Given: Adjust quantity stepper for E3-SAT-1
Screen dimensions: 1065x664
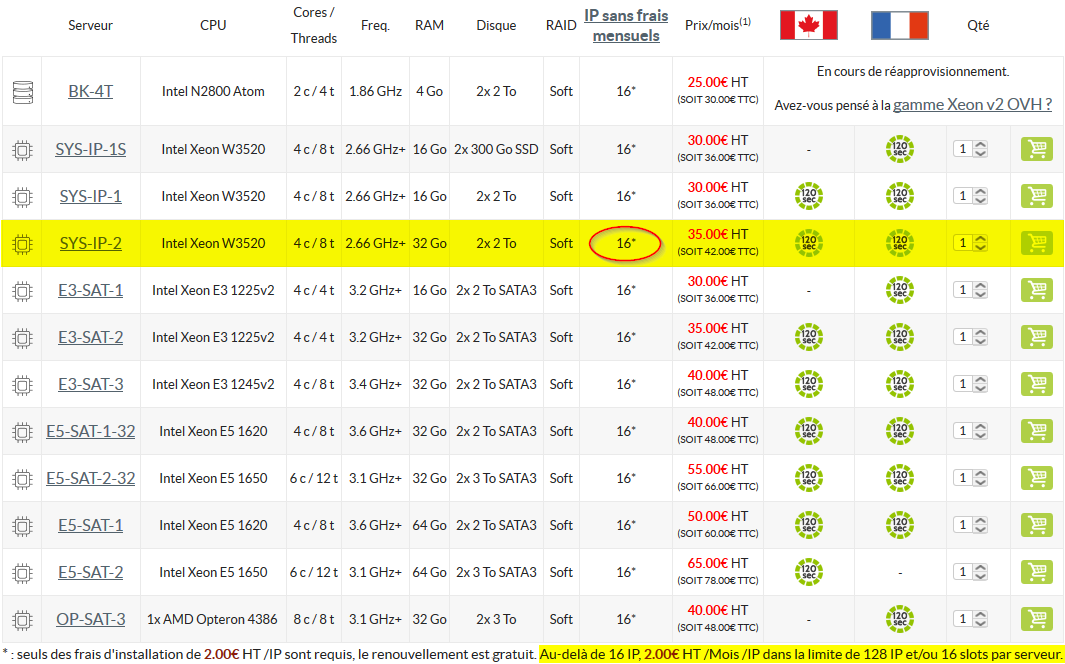Looking at the screenshot, I should coord(979,290).
